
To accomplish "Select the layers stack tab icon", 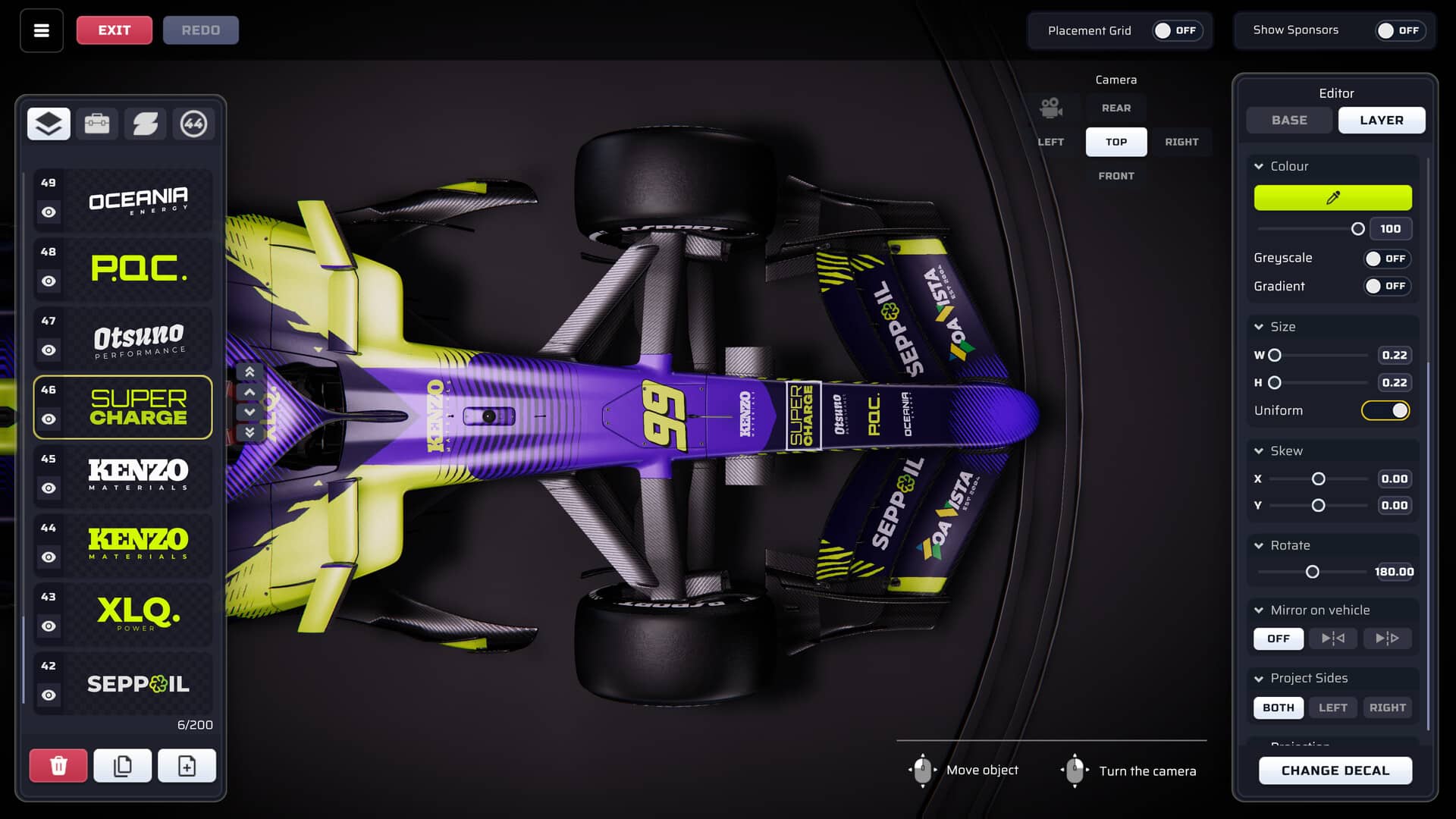I will (49, 124).
